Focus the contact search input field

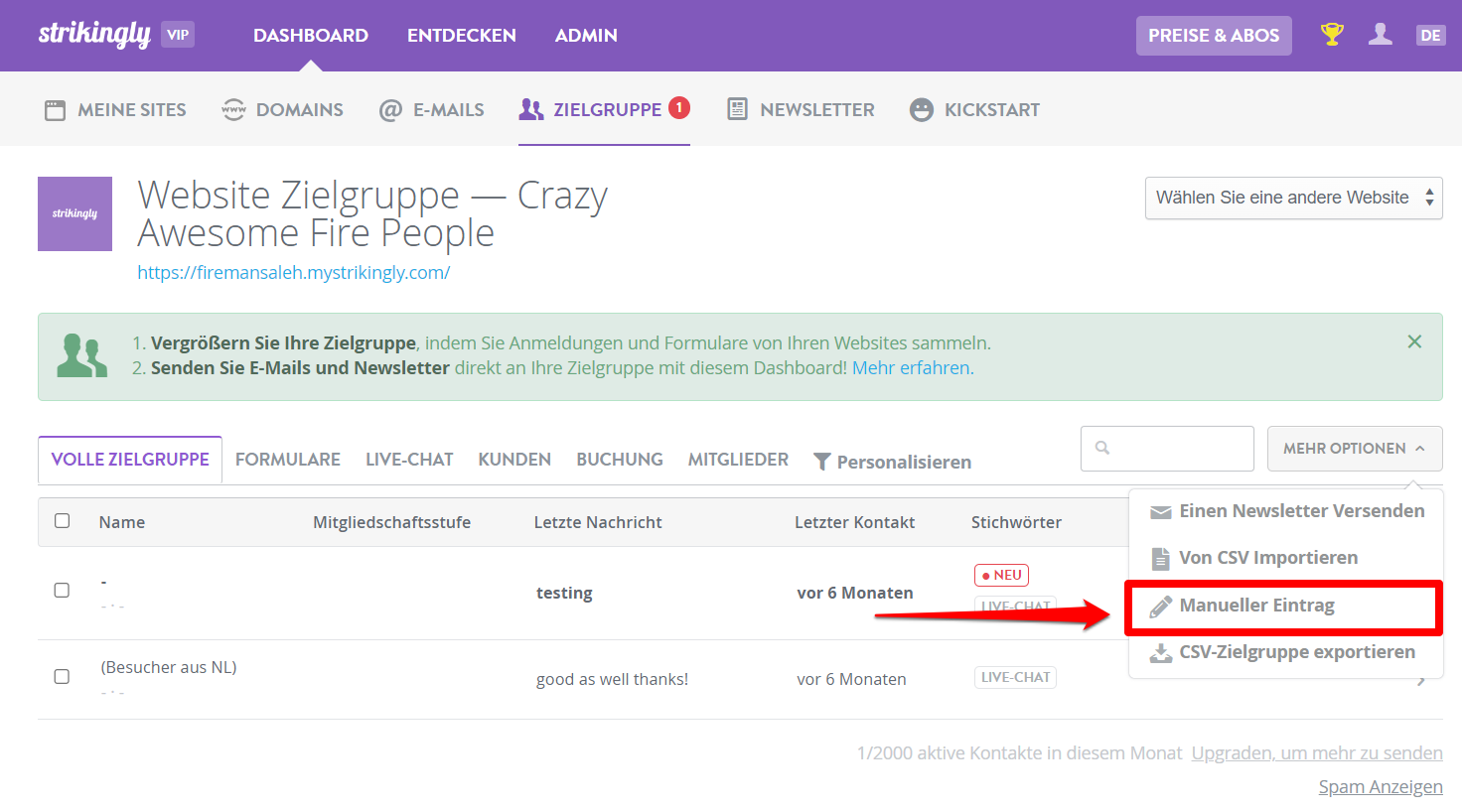click(1167, 449)
